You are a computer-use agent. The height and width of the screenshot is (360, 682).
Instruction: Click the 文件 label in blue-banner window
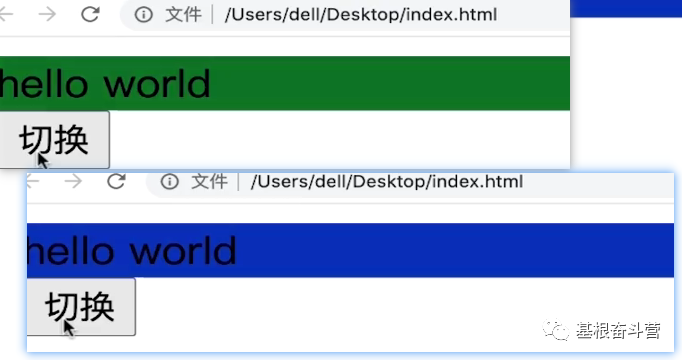click(209, 181)
